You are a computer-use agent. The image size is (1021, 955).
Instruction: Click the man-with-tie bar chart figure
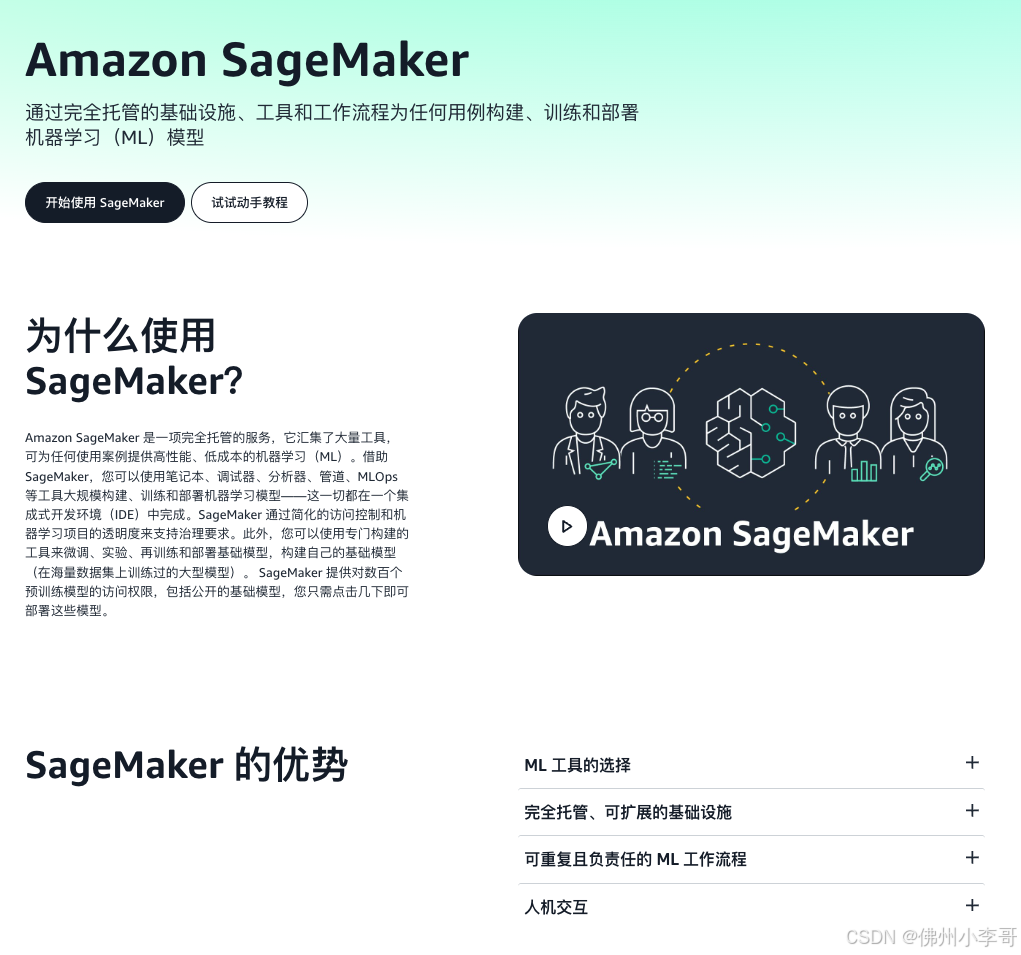(848, 433)
